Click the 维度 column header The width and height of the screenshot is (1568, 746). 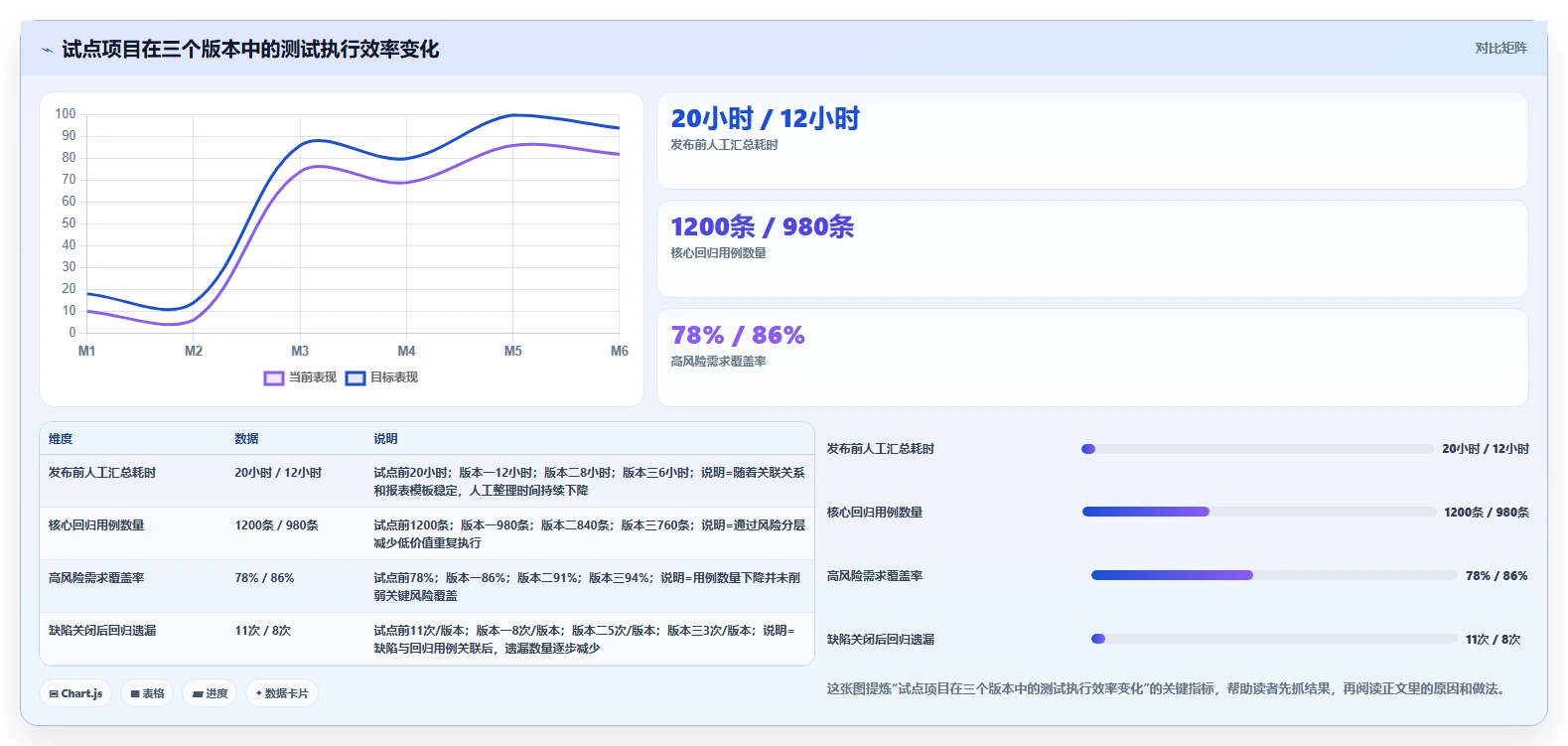(61, 439)
